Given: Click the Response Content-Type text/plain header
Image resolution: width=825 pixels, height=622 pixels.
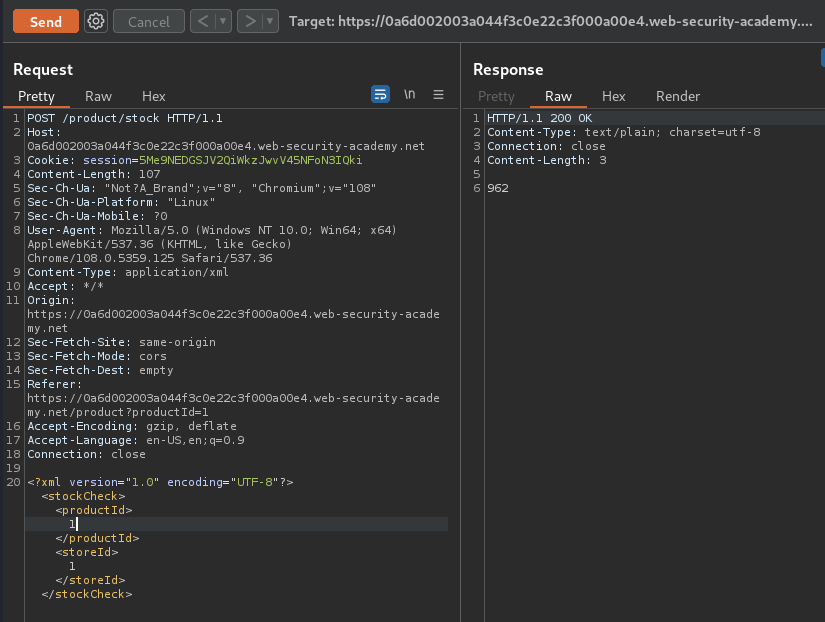Looking at the screenshot, I should click(x=623, y=132).
